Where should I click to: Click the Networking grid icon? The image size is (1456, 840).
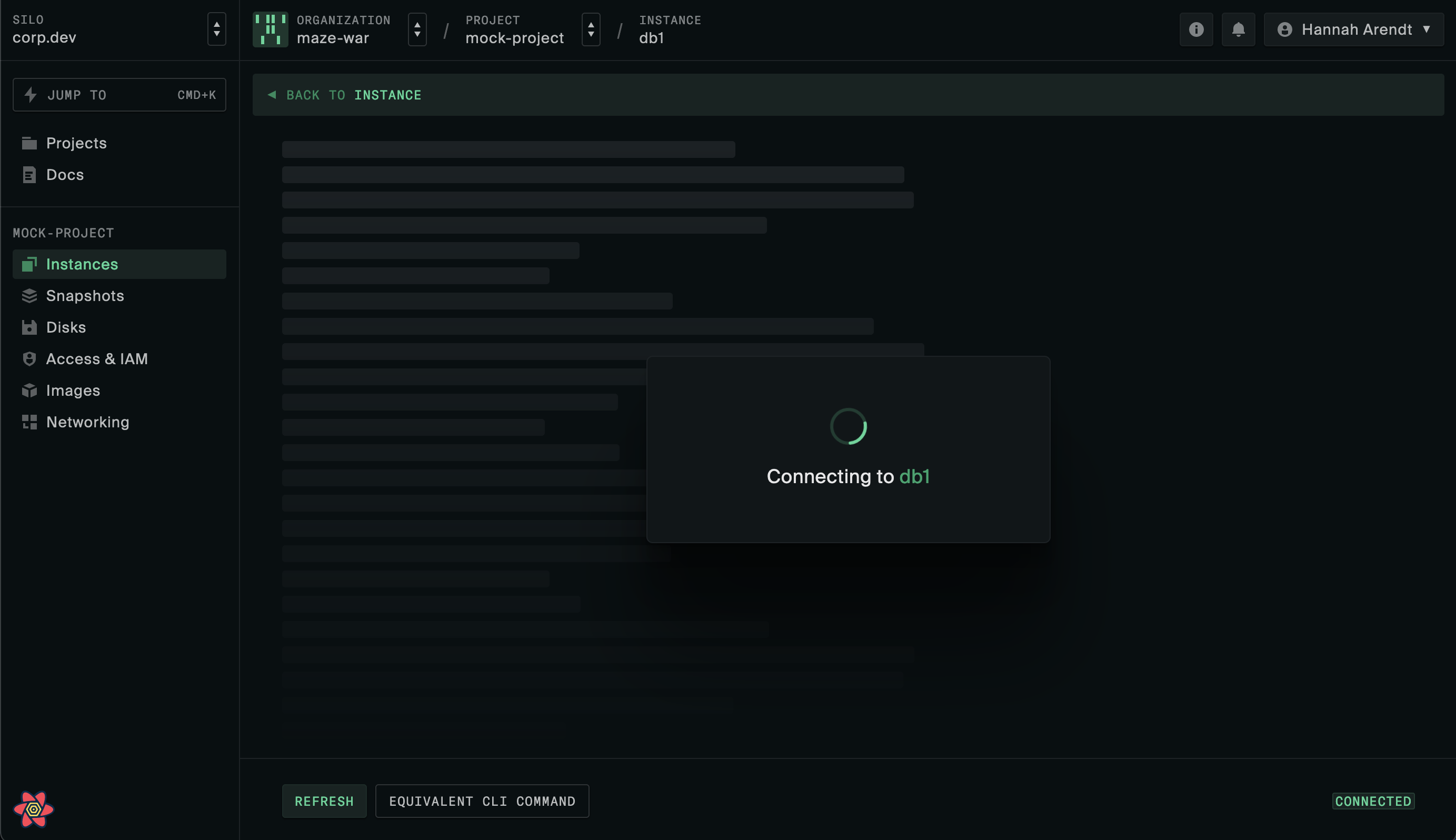[x=29, y=422]
